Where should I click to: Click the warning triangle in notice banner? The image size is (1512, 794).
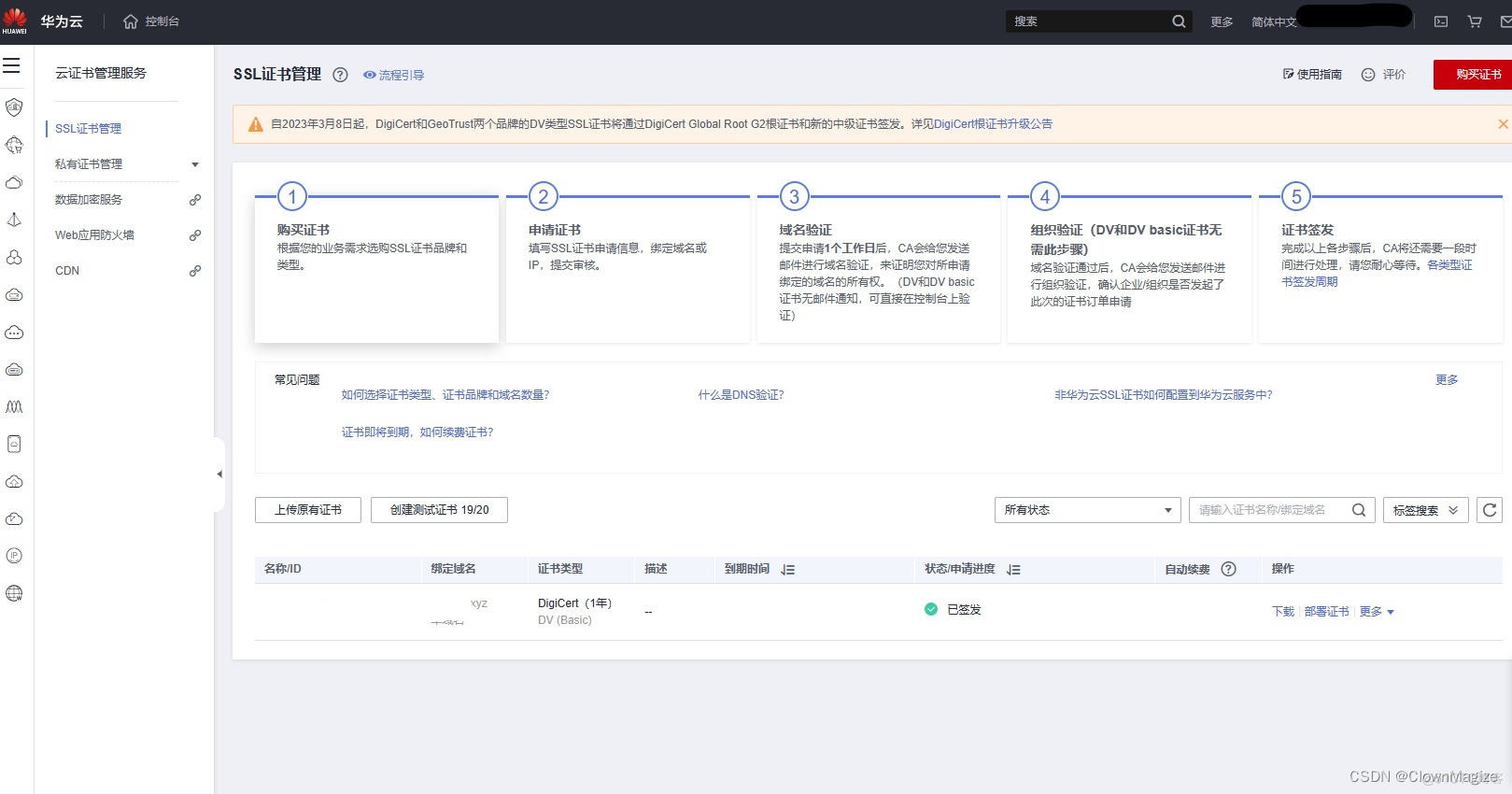[x=255, y=124]
